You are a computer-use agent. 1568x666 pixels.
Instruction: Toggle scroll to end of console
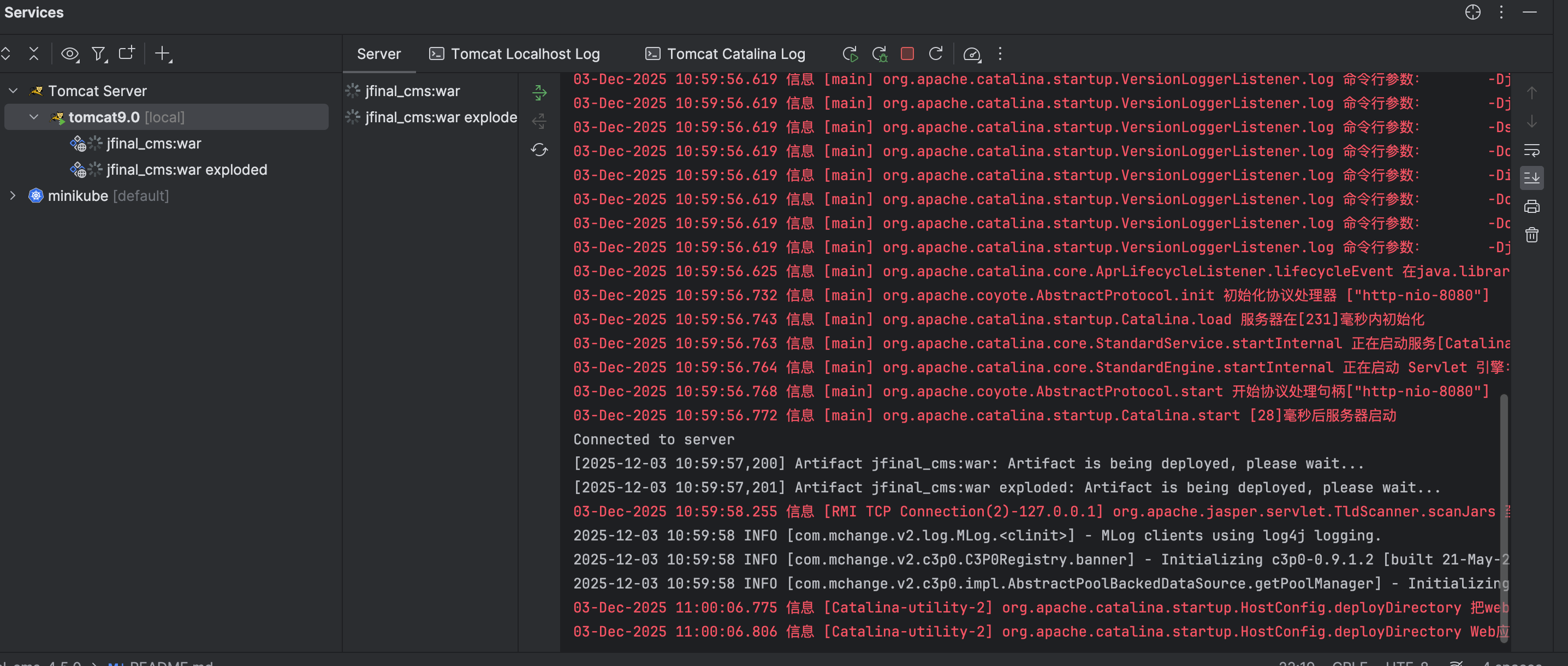(1531, 179)
